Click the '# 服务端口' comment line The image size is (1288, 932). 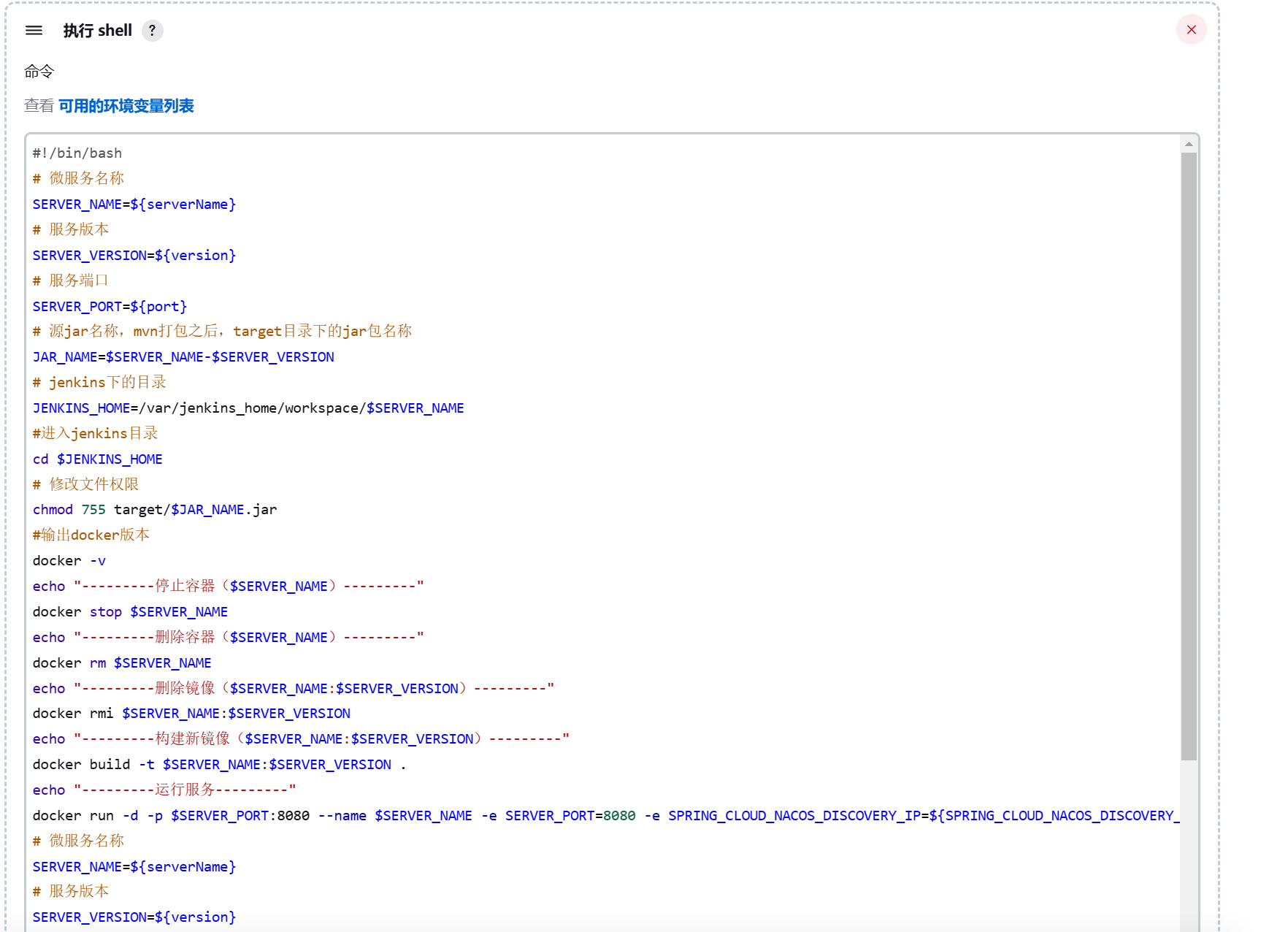click(70, 280)
